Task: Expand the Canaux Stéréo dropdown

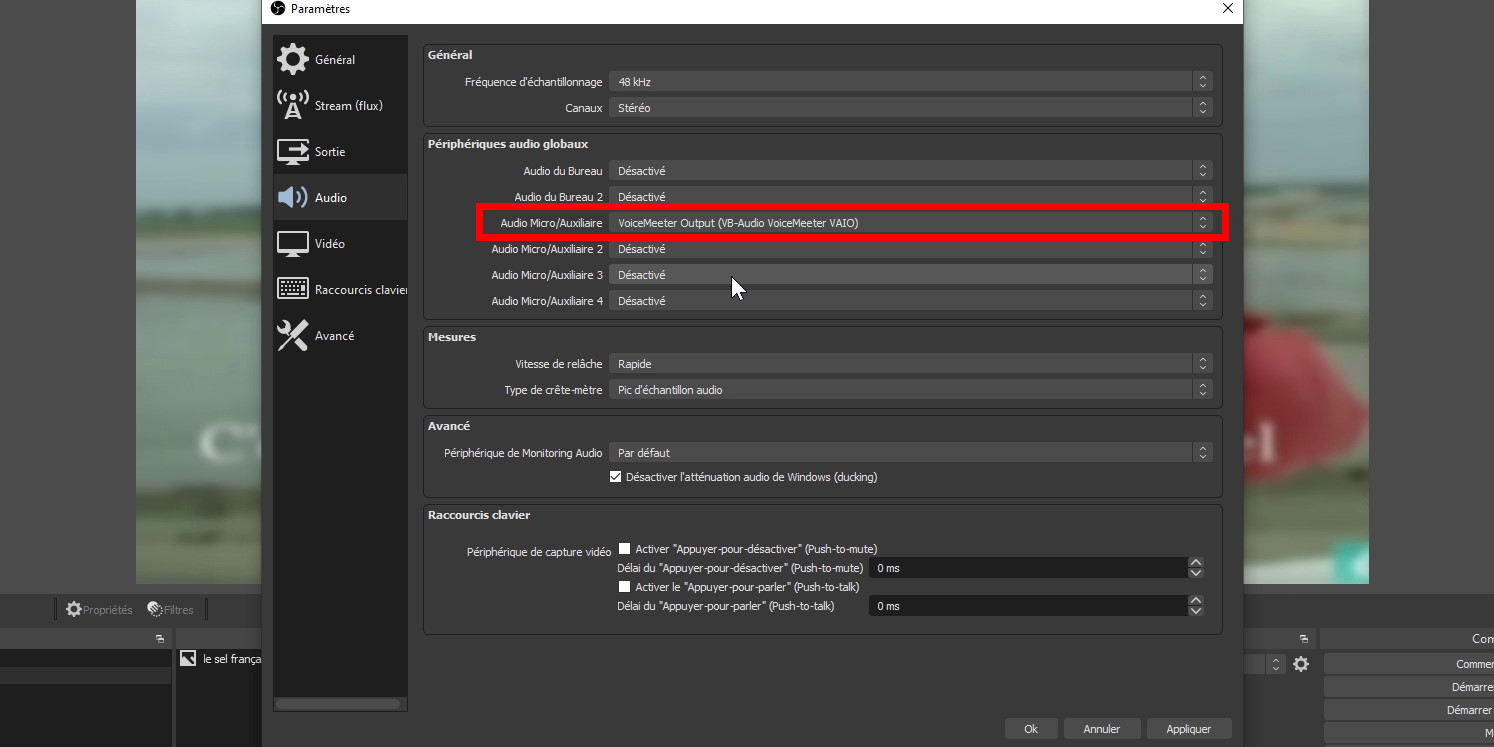Action: pyautogui.click(x=910, y=108)
